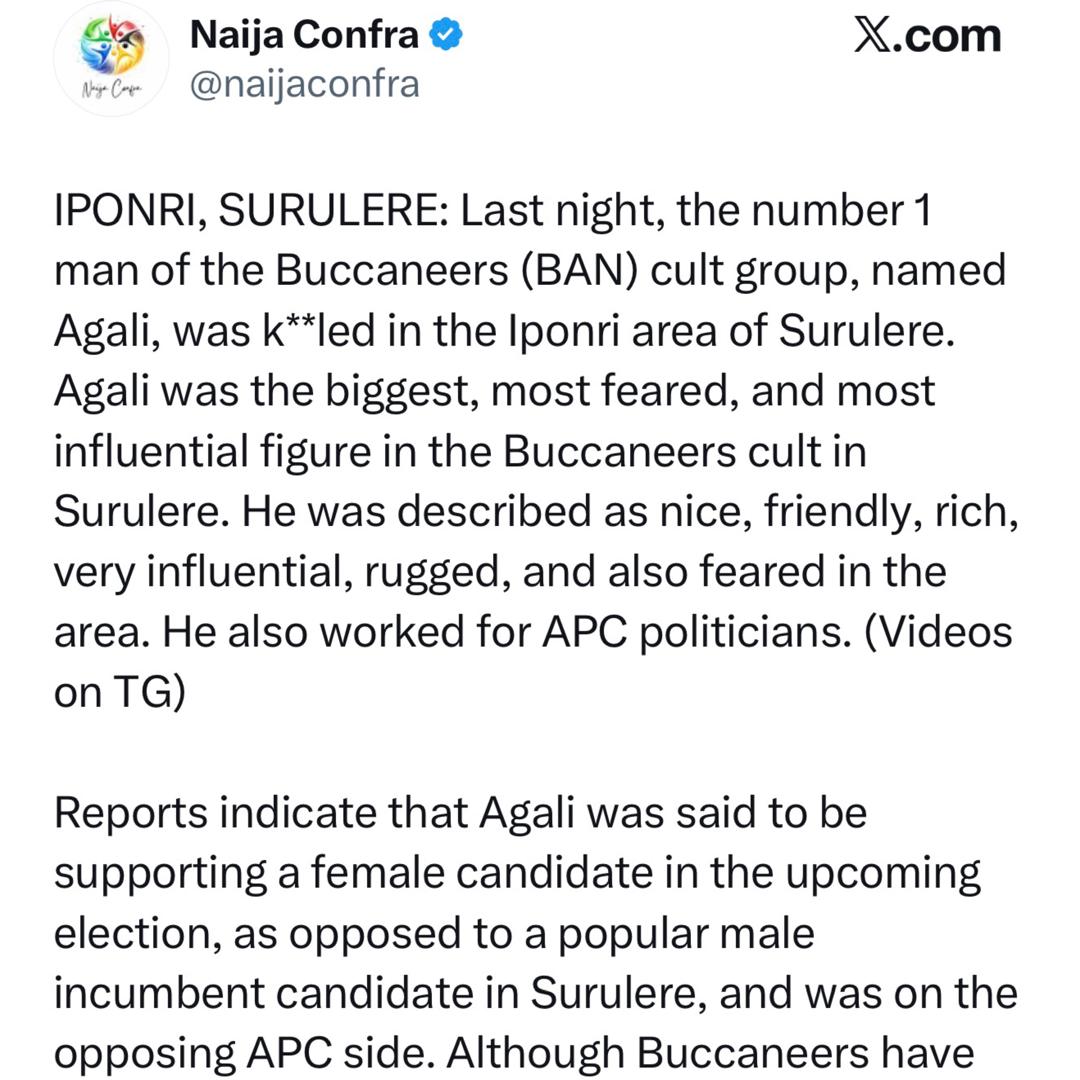Click the 'IPONRI, SURULERE:' heading text

click(250, 212)
